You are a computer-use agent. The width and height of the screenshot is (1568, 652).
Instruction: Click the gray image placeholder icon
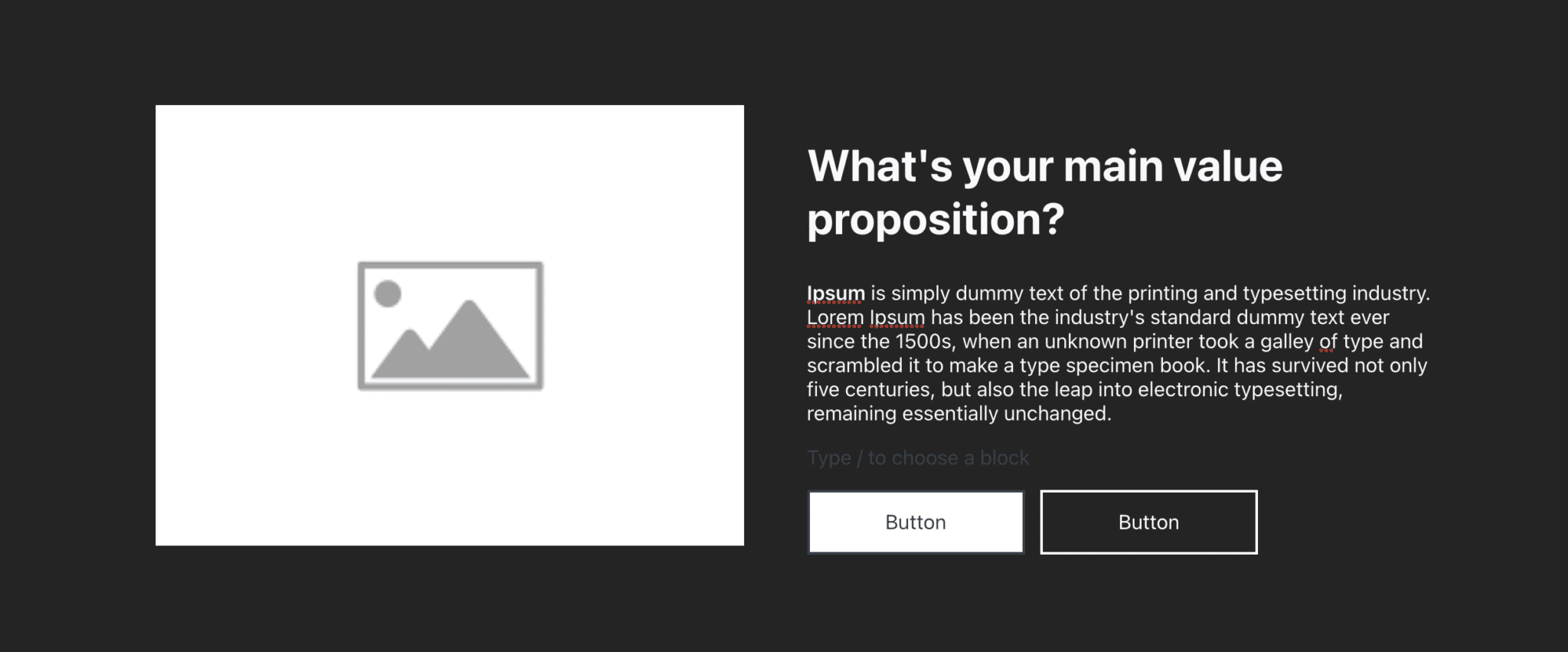click(x=450, y=326)
